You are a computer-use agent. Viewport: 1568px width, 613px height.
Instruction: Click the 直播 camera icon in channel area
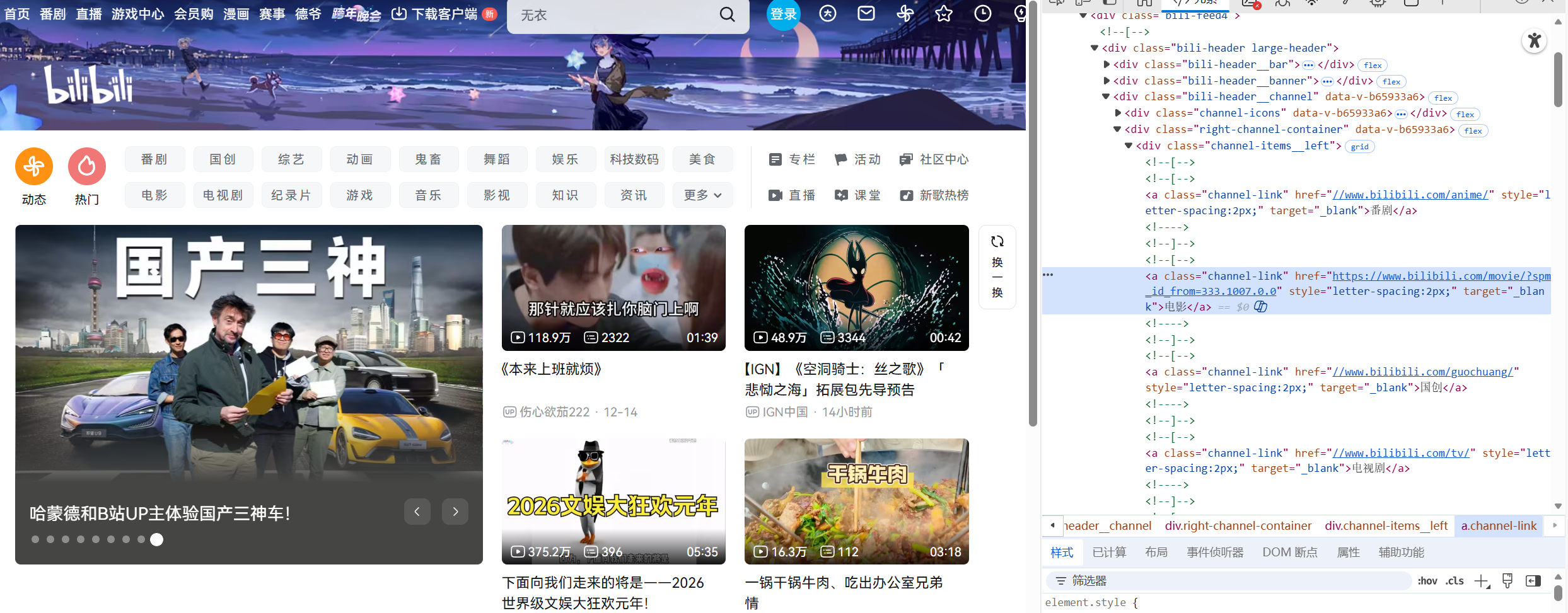(775, 195)
